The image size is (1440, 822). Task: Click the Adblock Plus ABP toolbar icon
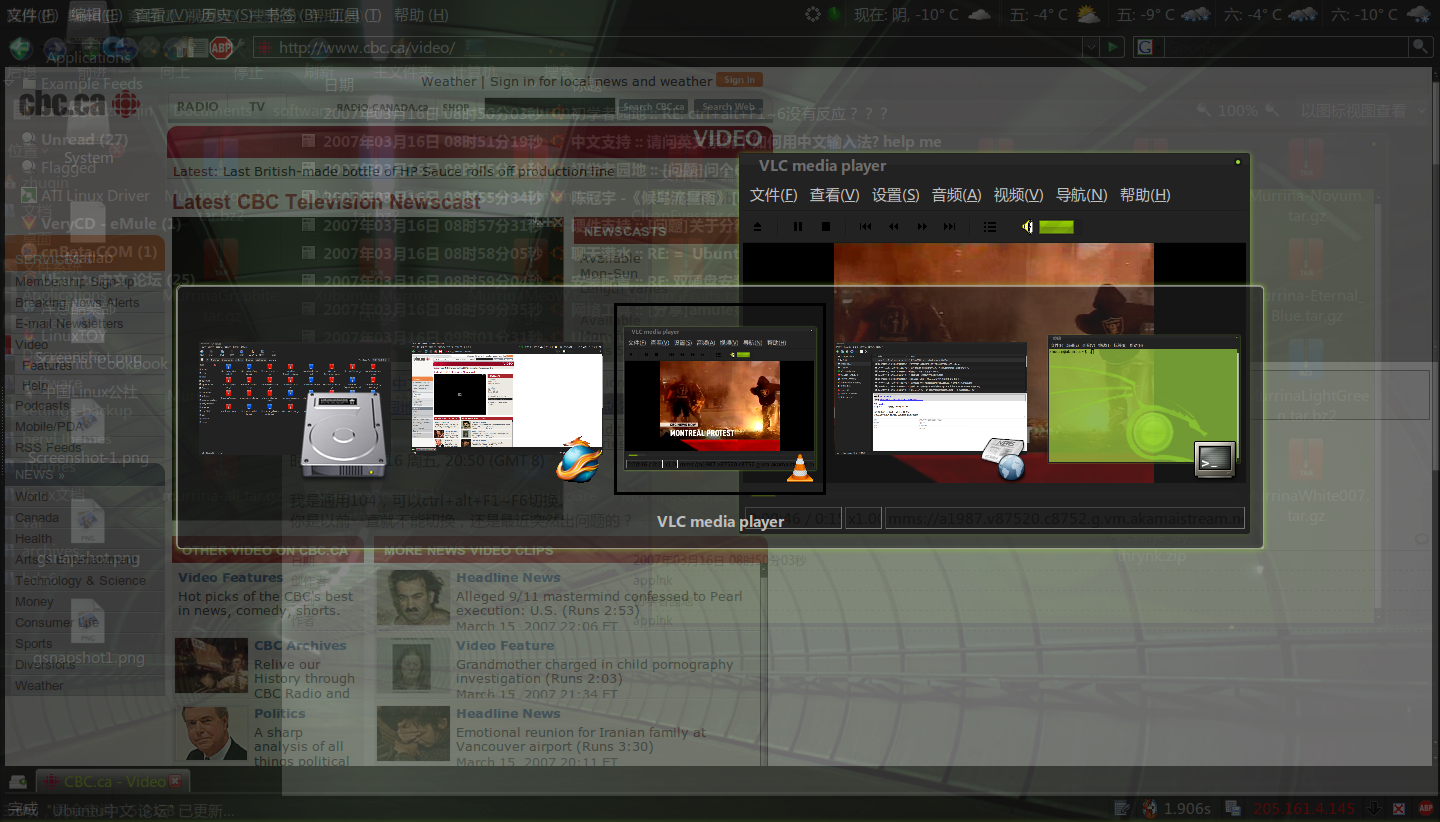coord(222,47)
